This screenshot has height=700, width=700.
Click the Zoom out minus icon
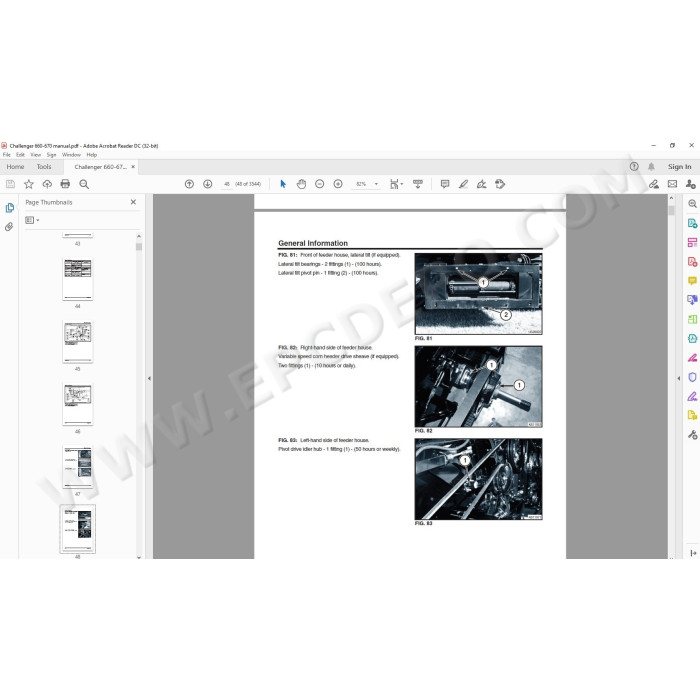coord(319,184)
